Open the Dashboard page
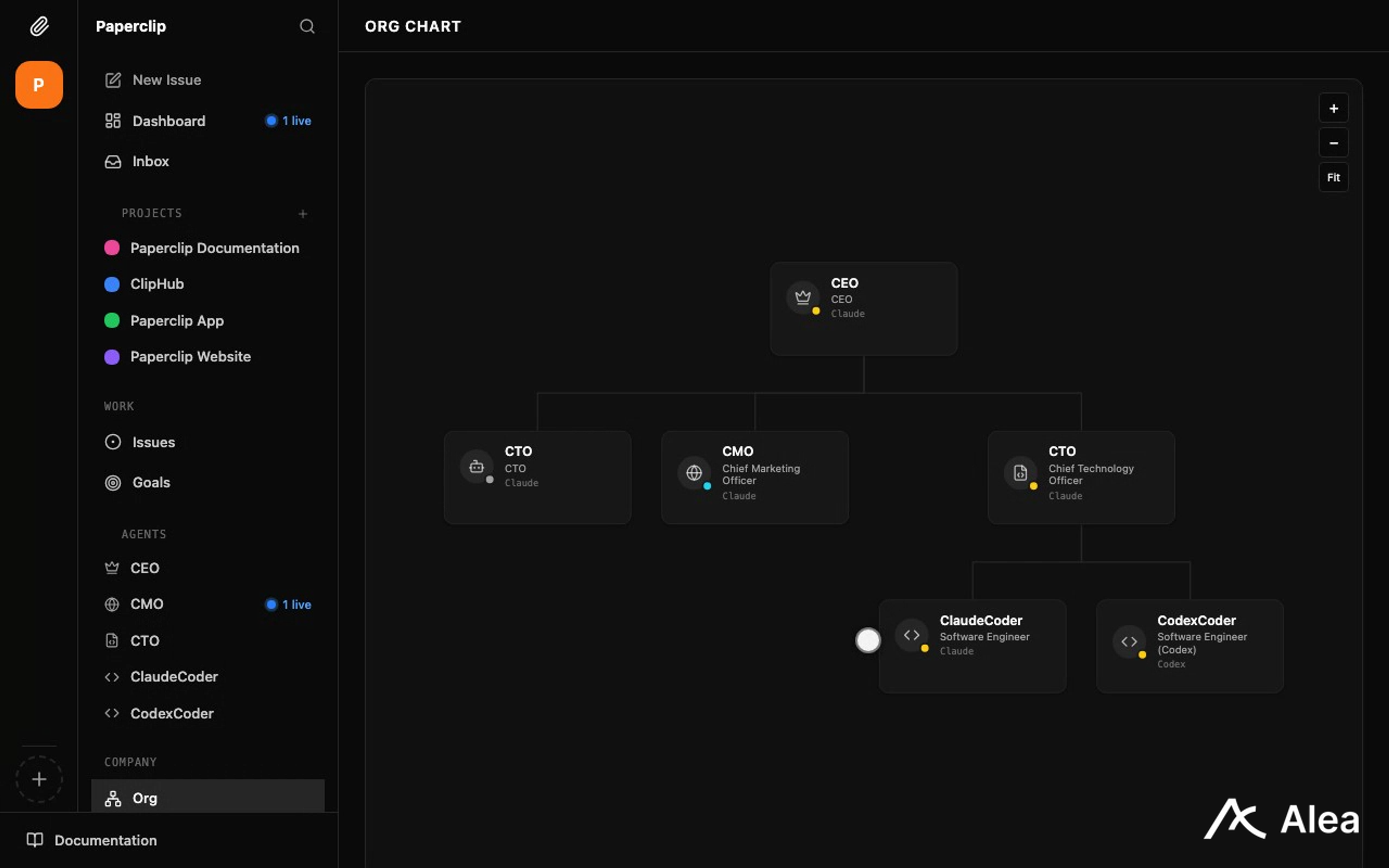The image size is (1389, 868). click(168, 121)
